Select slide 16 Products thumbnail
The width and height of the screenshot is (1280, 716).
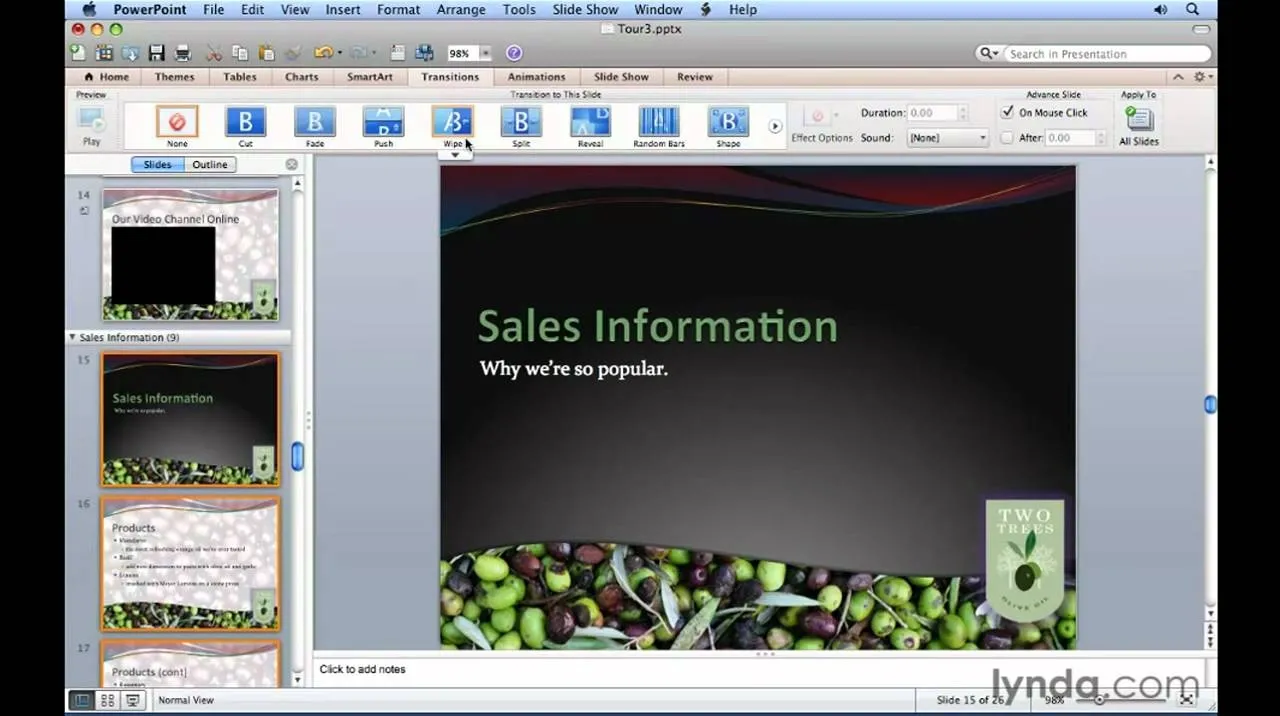(190, 564)
